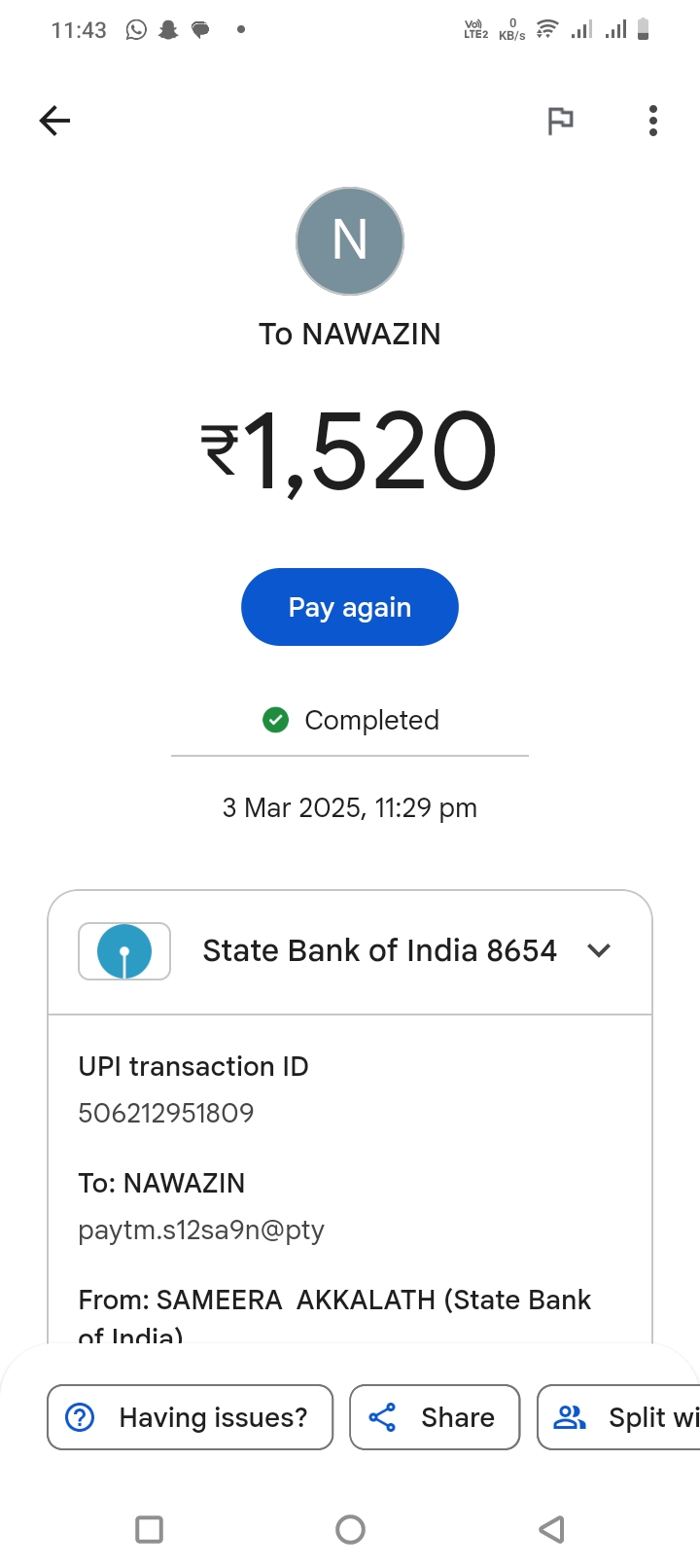Tap the Share button

tap(435, 1417)
